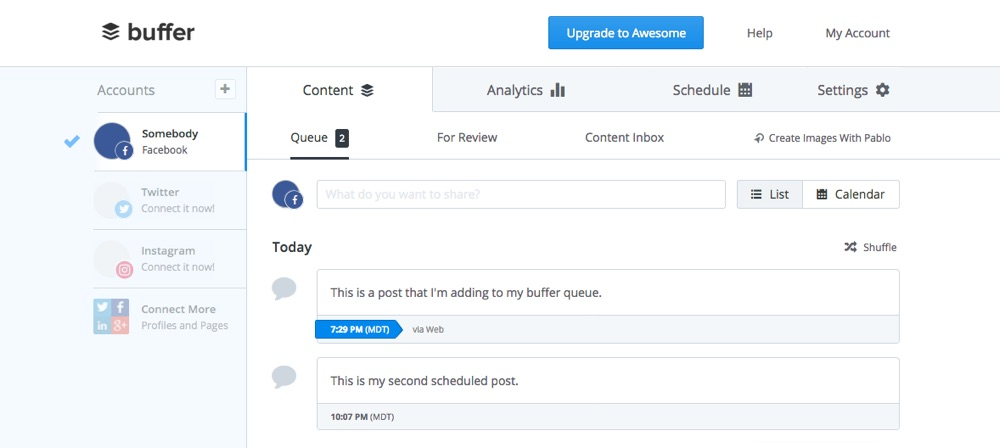Image resolution: width=1000 pixels, height=448 pixels.
Task: Switch to For Review sub-tab
Action: [x=467, y=138]
